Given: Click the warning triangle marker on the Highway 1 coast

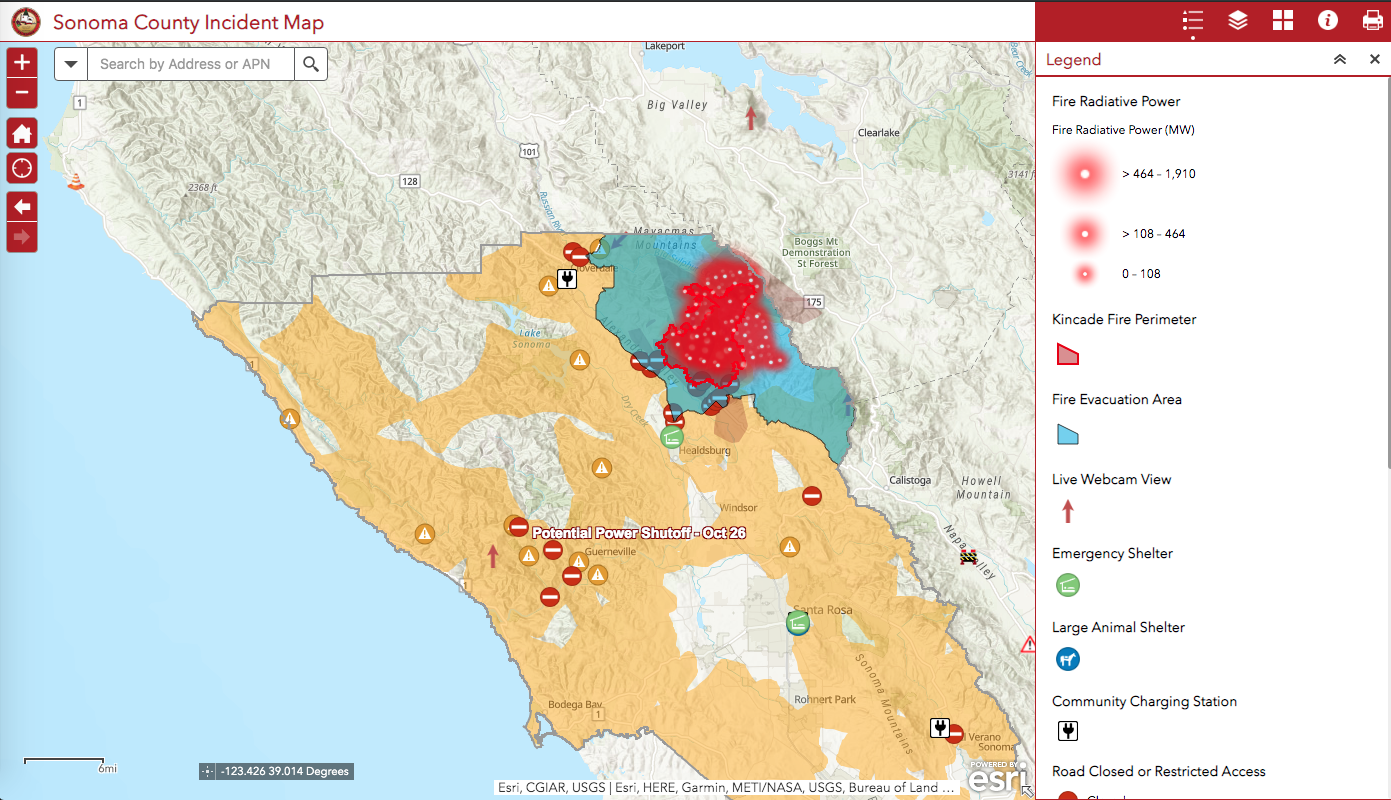Looking at the screenshot, I should tap(290, 419).
